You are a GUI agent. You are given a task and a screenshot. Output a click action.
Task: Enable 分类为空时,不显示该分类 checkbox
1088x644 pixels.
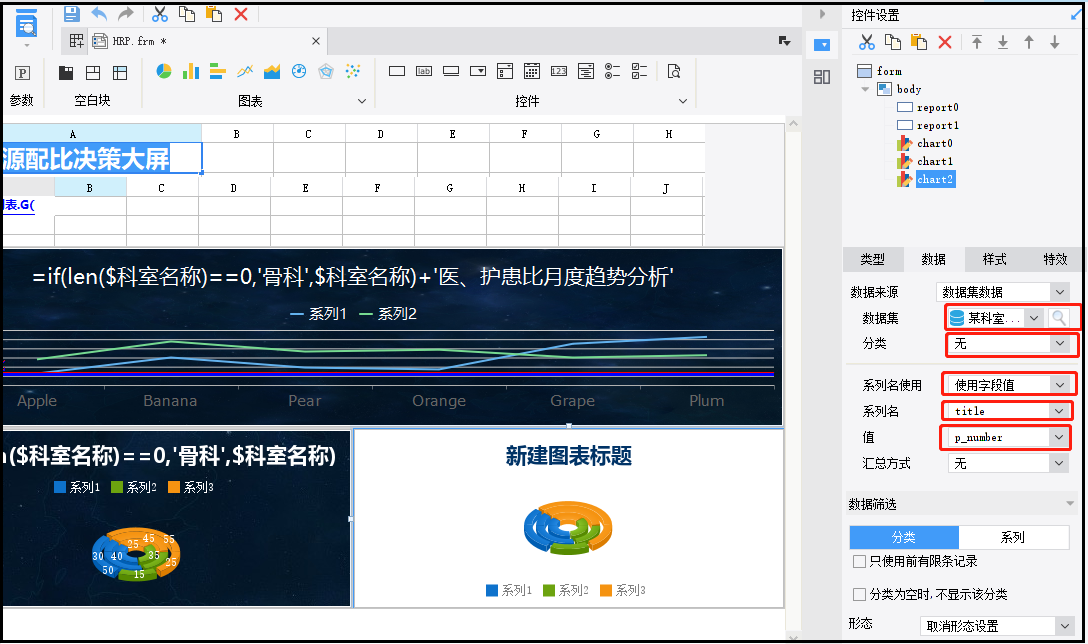[x=859, y=595]
